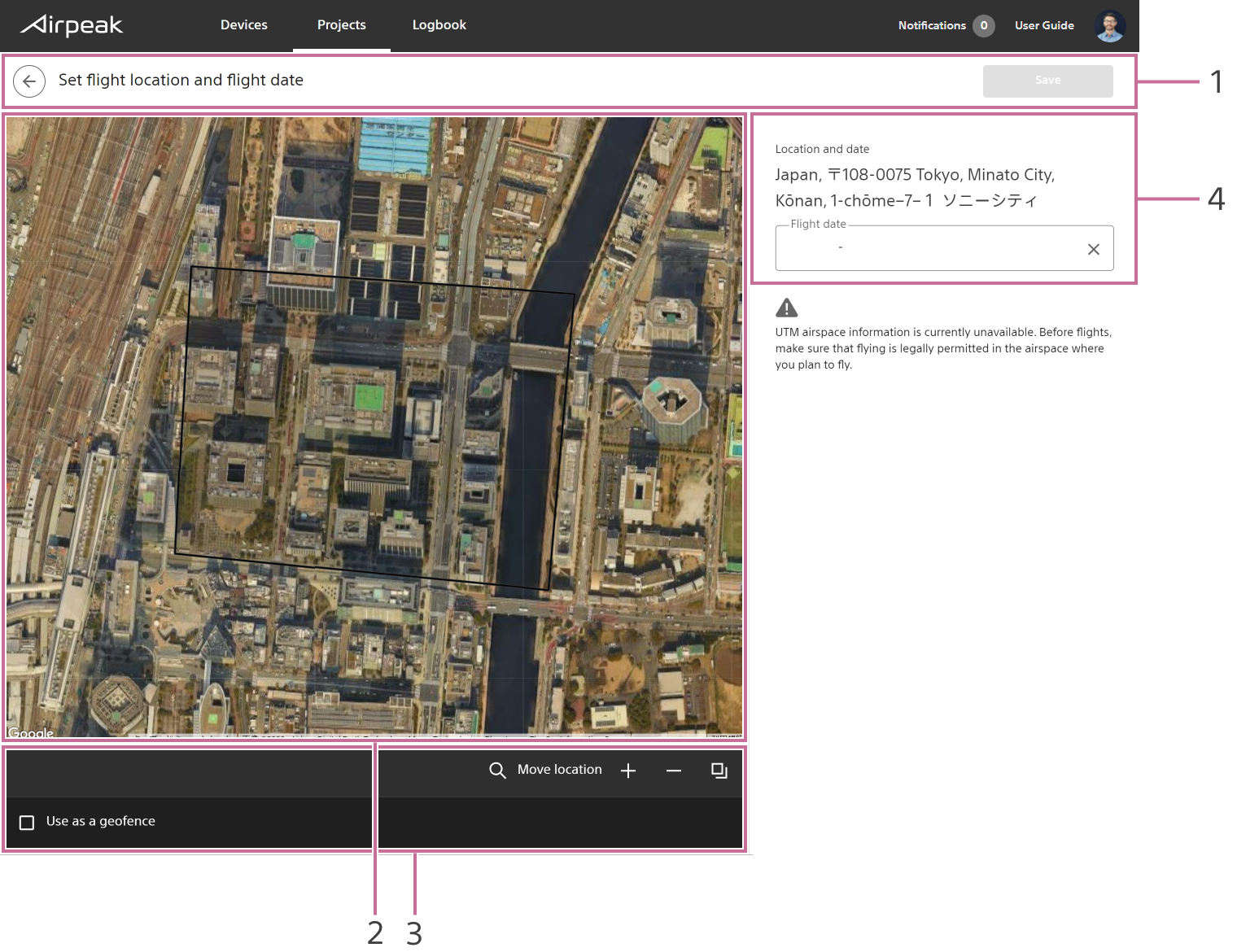Open the User Guide link
The image size is (1237, 952).
1044,26
